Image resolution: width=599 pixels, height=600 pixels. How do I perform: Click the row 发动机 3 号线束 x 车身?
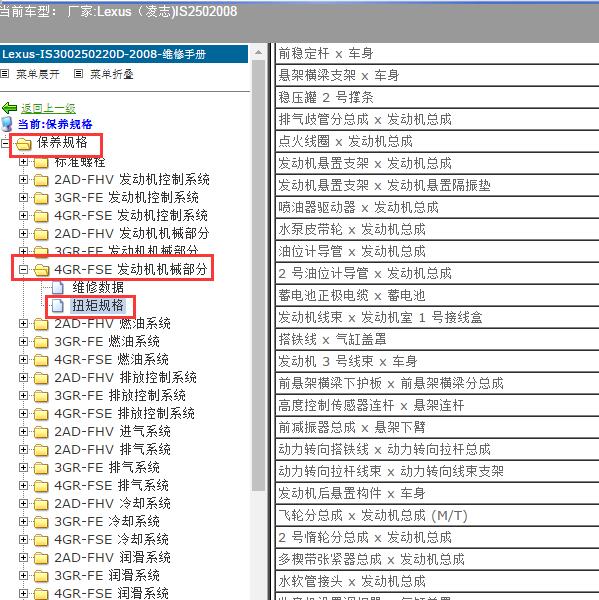(437, 361)
